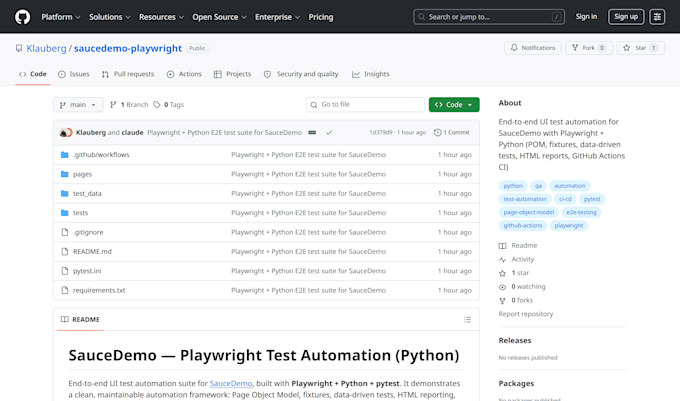
Task: Open the pytest.ini file
Action: coord(87,271)
